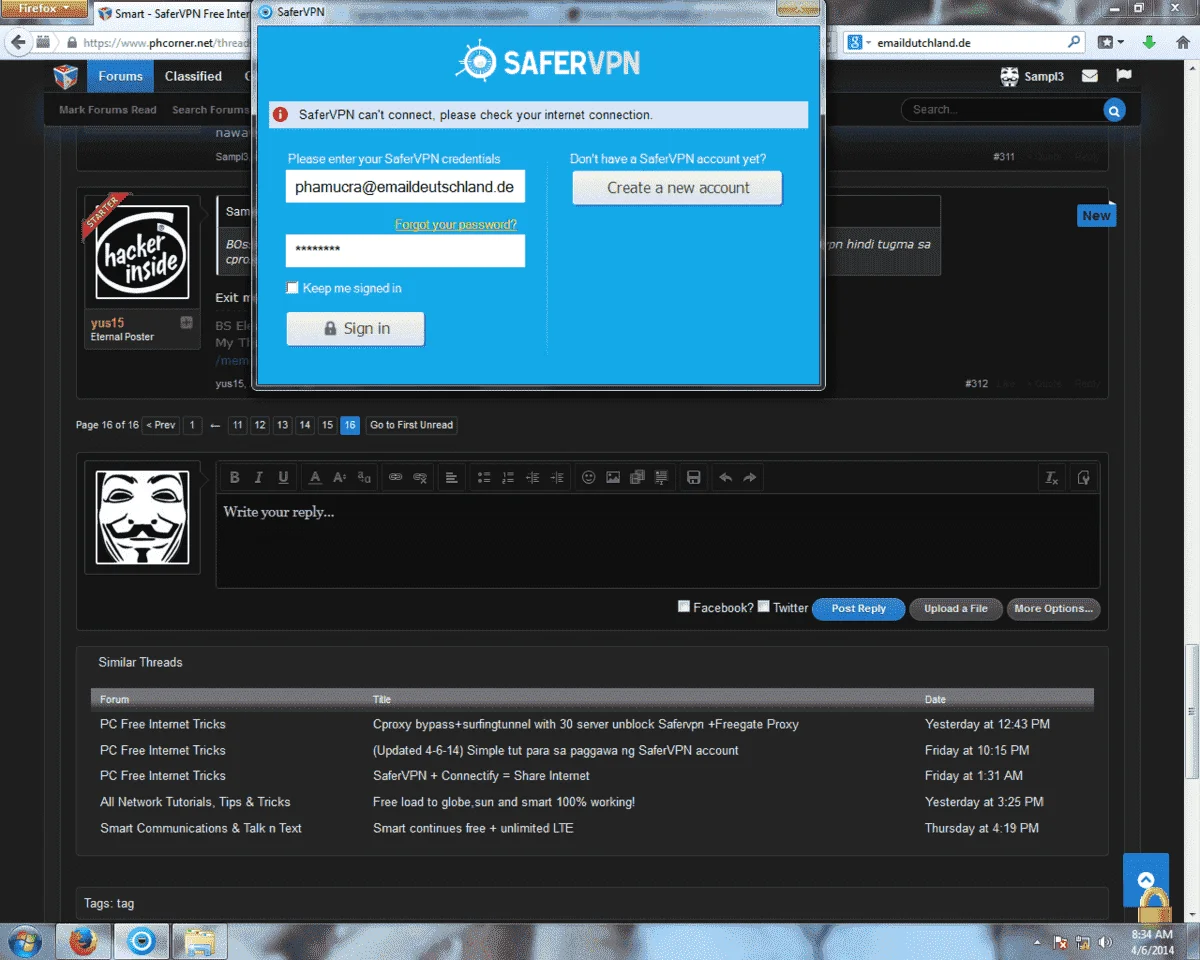Screen dimensions: 1200x960
Task: Open the font family tool
Action: (364, 478)
